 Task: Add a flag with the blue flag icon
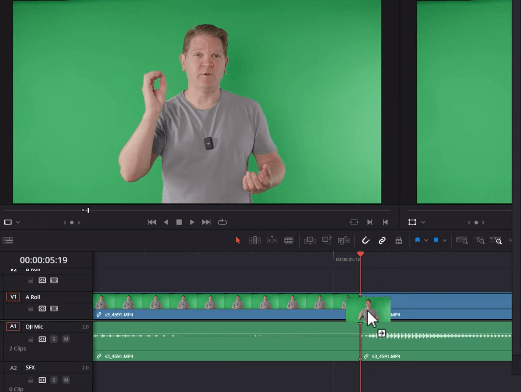417,240
